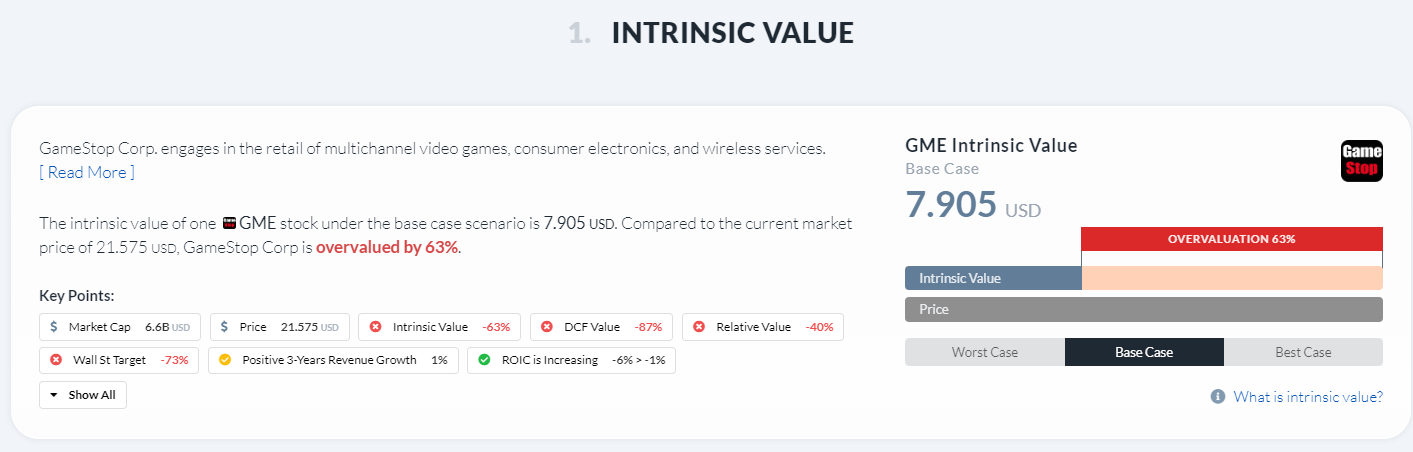
Task: Click the blue Intrinsic Value bar
Action: coord(993,278)
